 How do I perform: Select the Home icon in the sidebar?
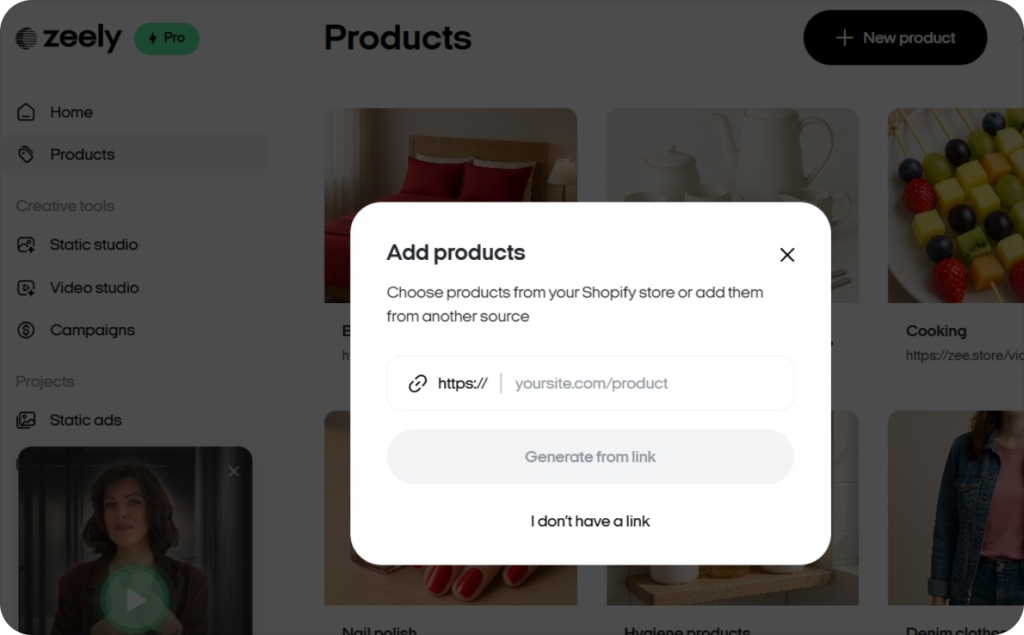(28, 112)
